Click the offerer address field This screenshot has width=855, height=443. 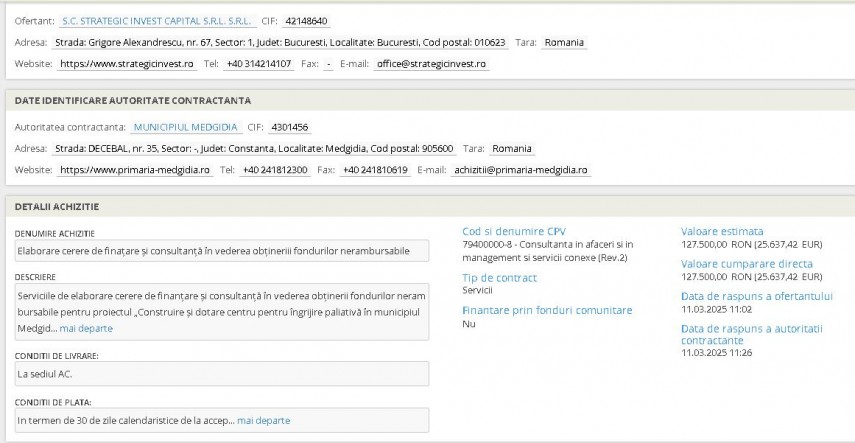(280, 43)
